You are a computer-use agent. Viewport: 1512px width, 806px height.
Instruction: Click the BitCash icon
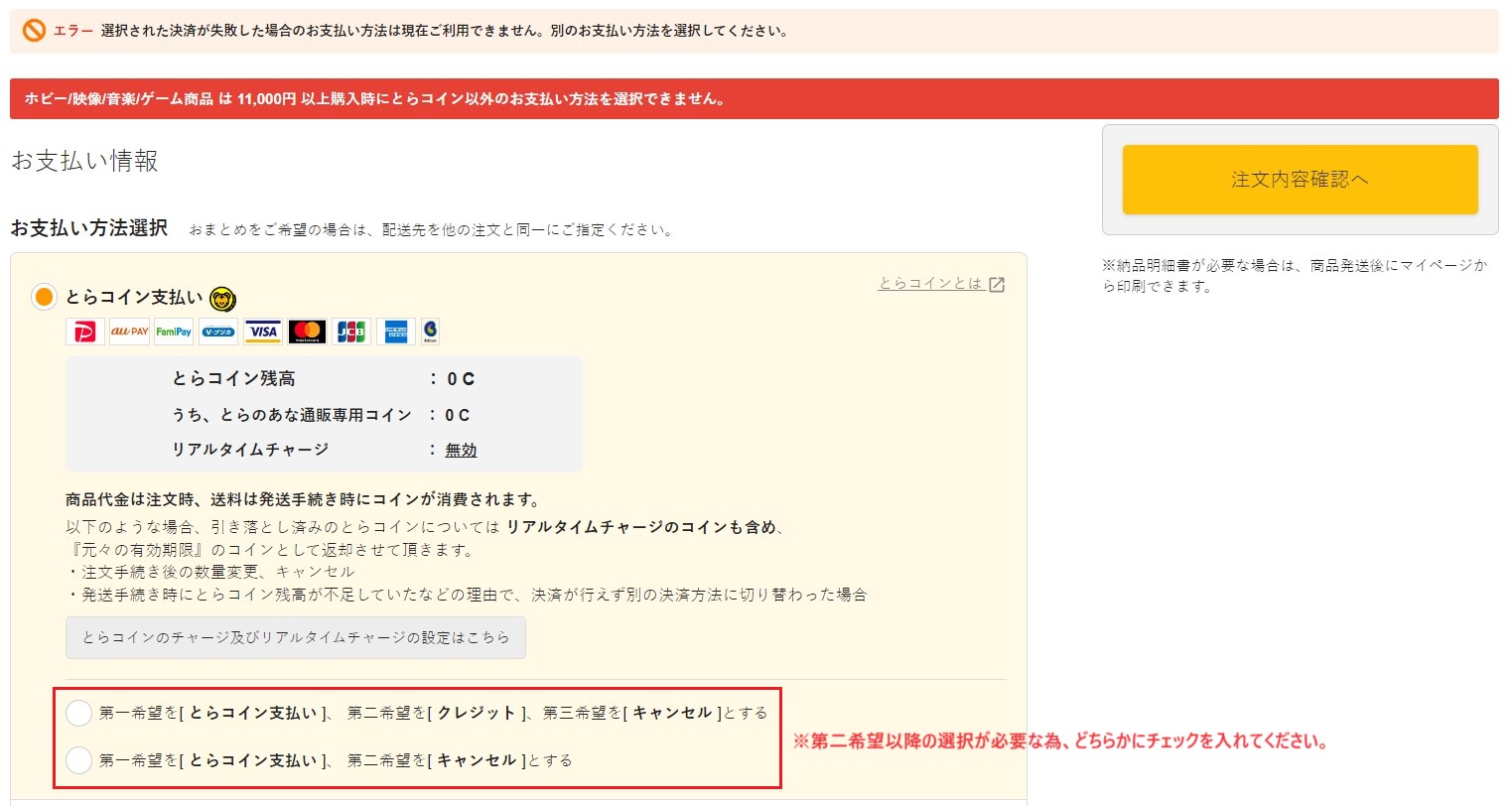point(430,332)
